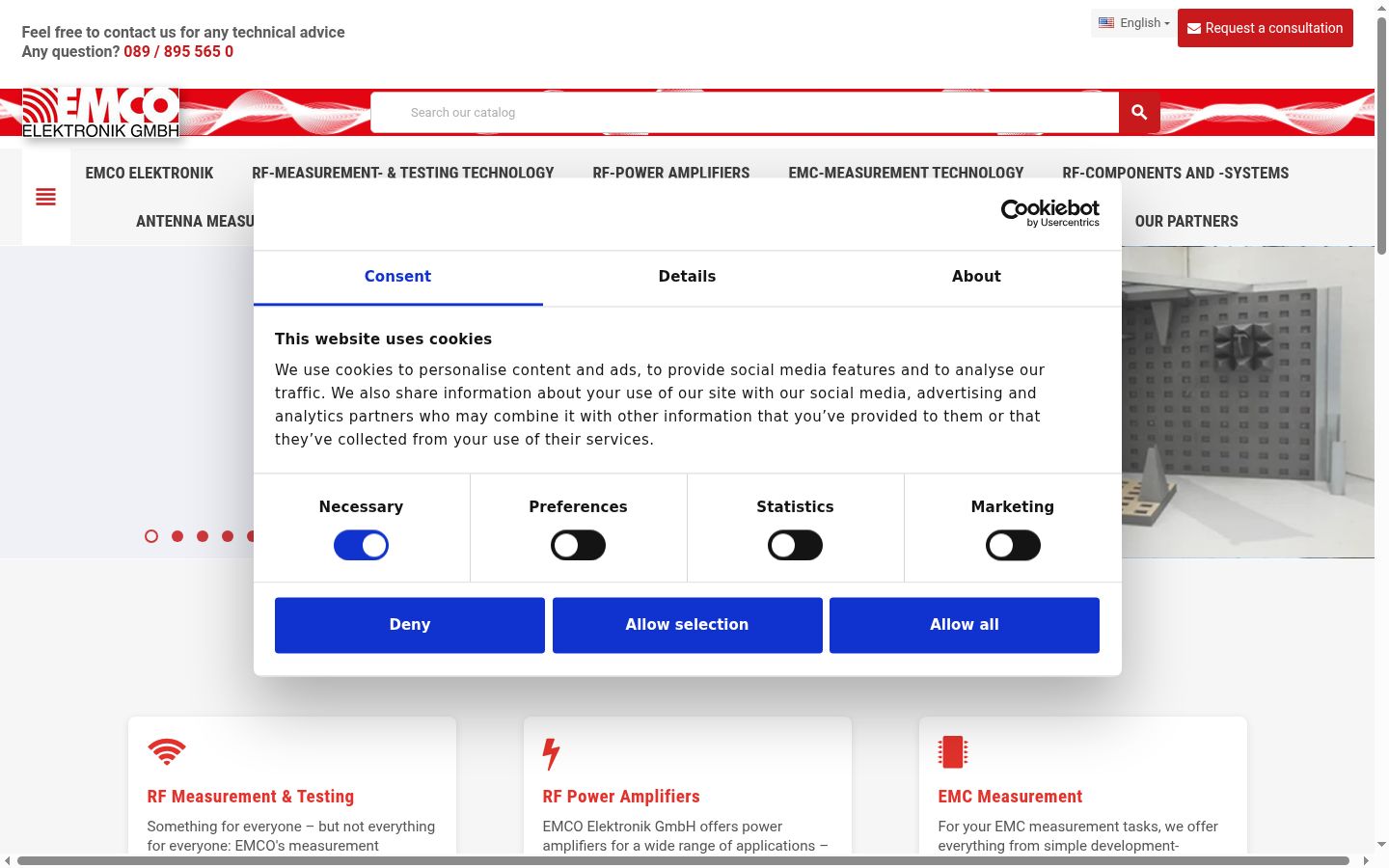1389x868 pixels.
Task: Select the second carousel slide dot
Action: [x=177, y=536]
